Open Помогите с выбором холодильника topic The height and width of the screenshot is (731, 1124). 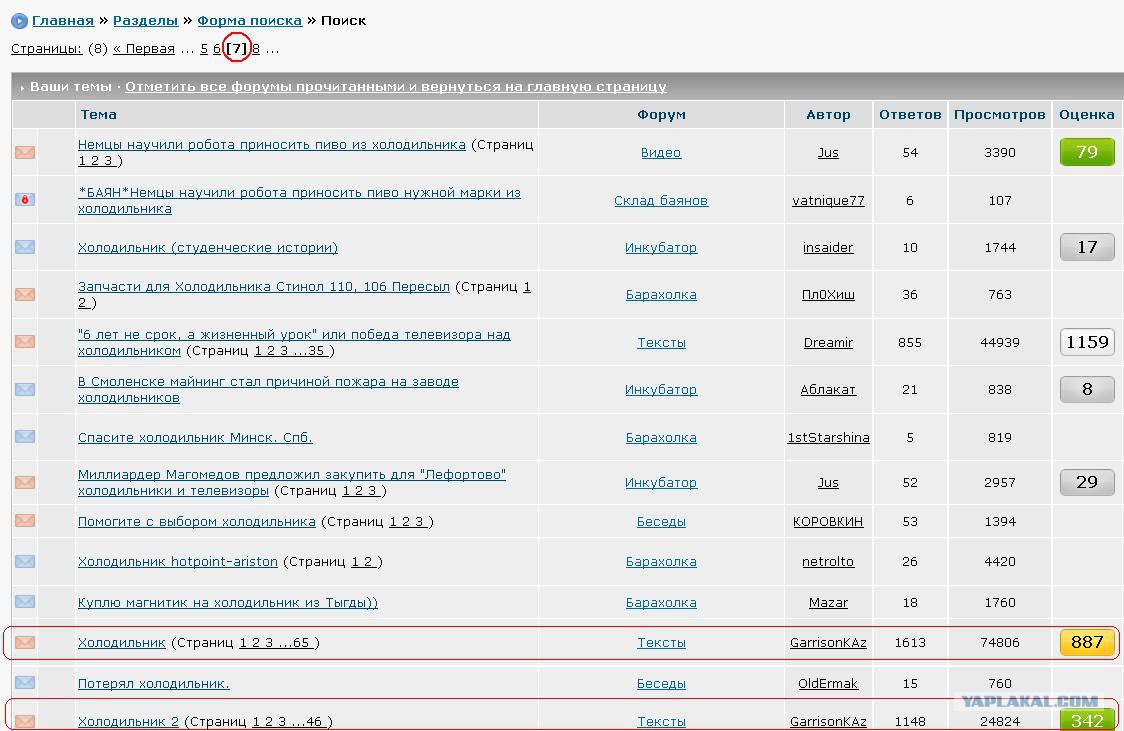click(x=196, y=522)
